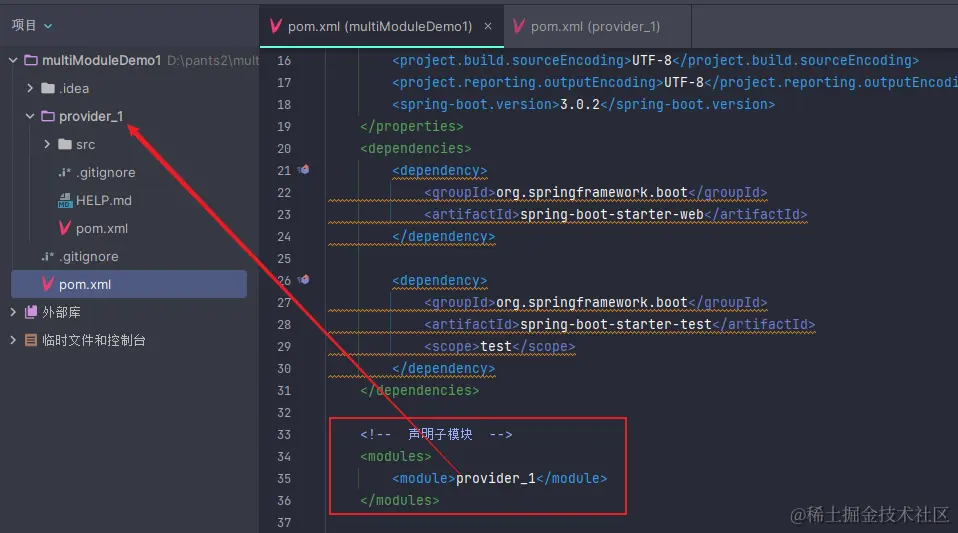This screenshot has width=958, height=533.
Task: Click the Maven icon on provider_1 tab
Action: [519, 26]
